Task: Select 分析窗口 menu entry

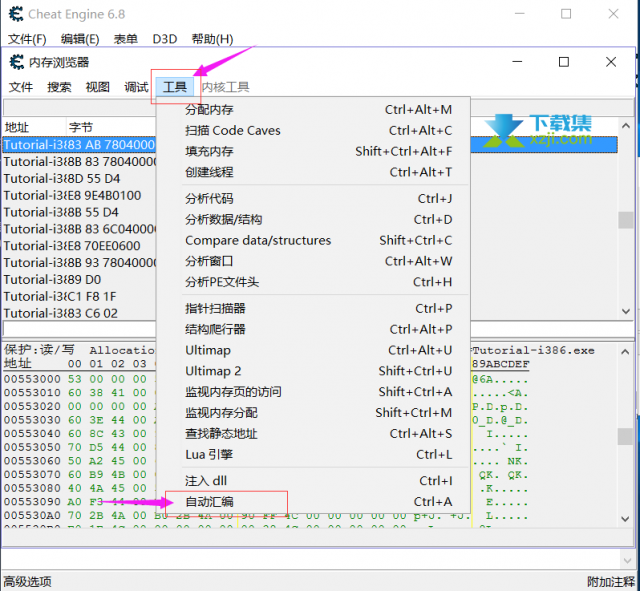Action: pos(313,261)
